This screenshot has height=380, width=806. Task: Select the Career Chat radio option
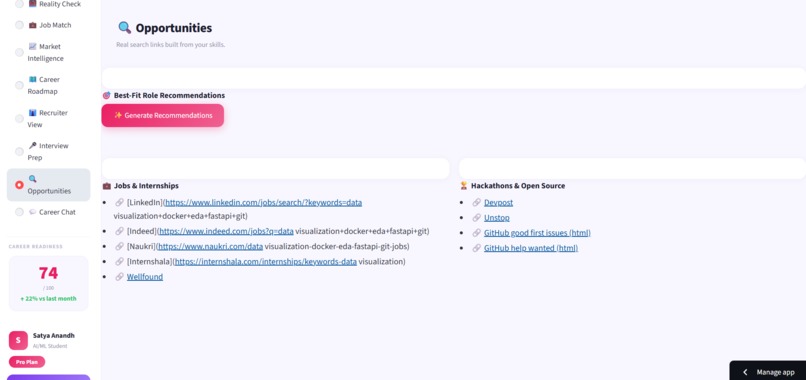tap(19, 212)
